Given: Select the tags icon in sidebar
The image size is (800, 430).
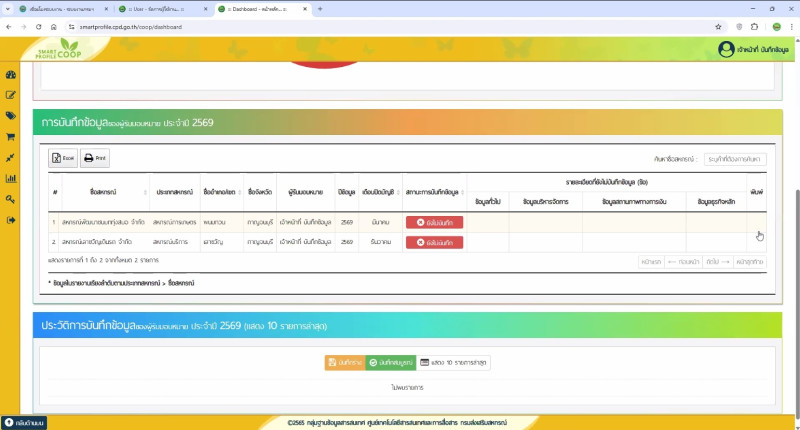Looking at the screenshot, I should 11,116.
